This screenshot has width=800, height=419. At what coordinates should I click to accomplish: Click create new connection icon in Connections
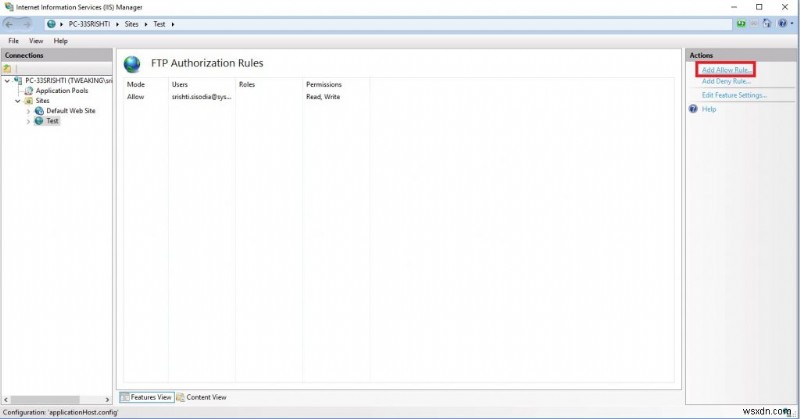tap(7, 68)
